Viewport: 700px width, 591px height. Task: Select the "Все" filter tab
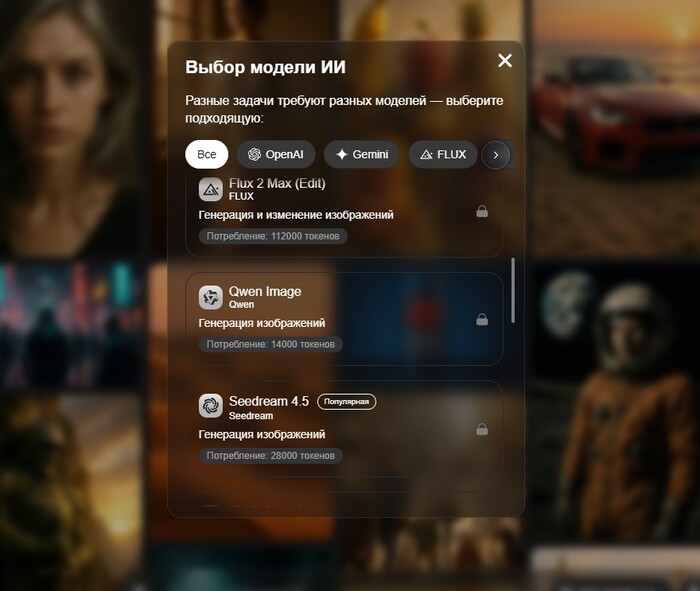pos(206,154)
